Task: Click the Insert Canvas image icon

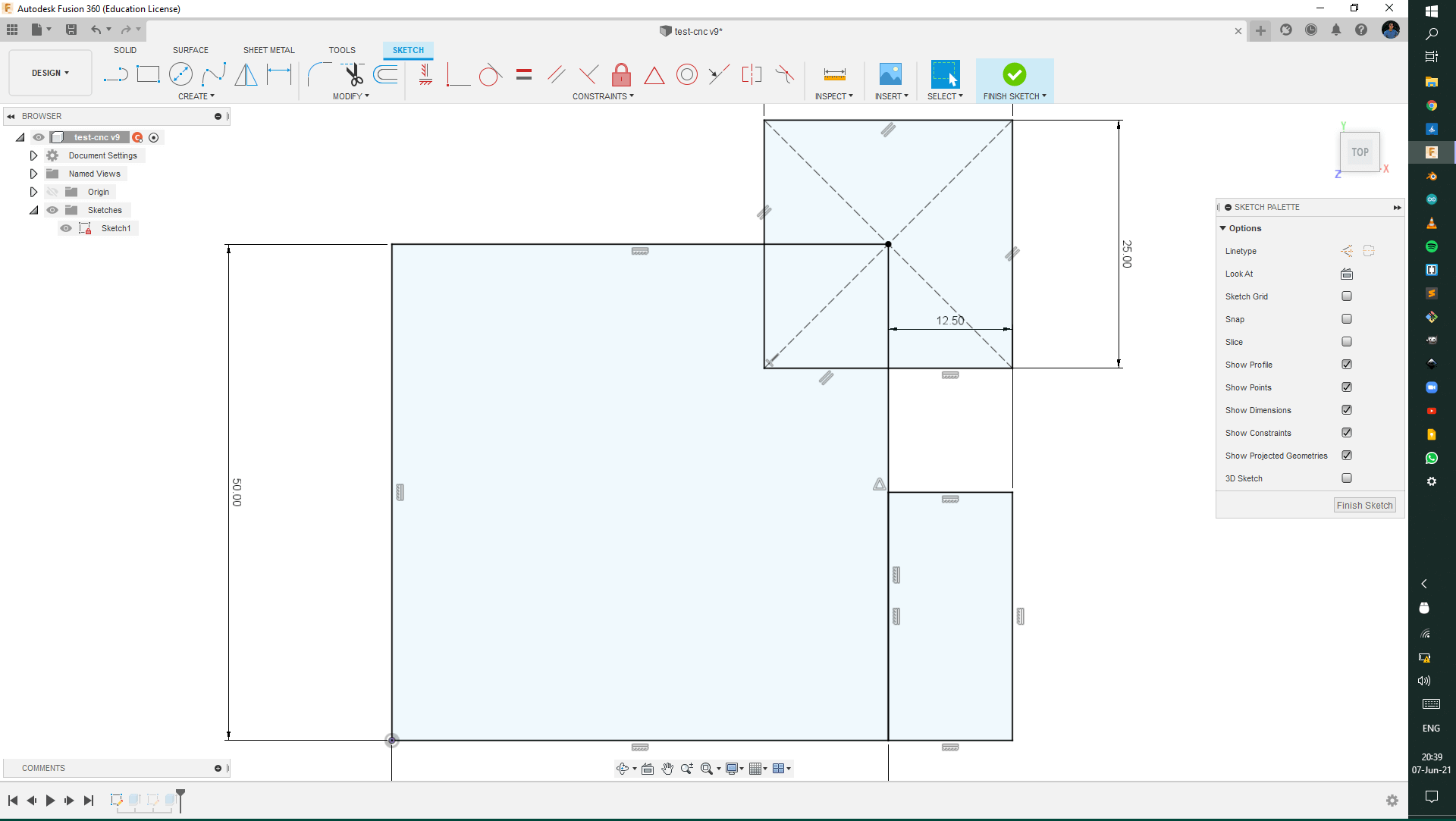Action: [x=890, y=74]
